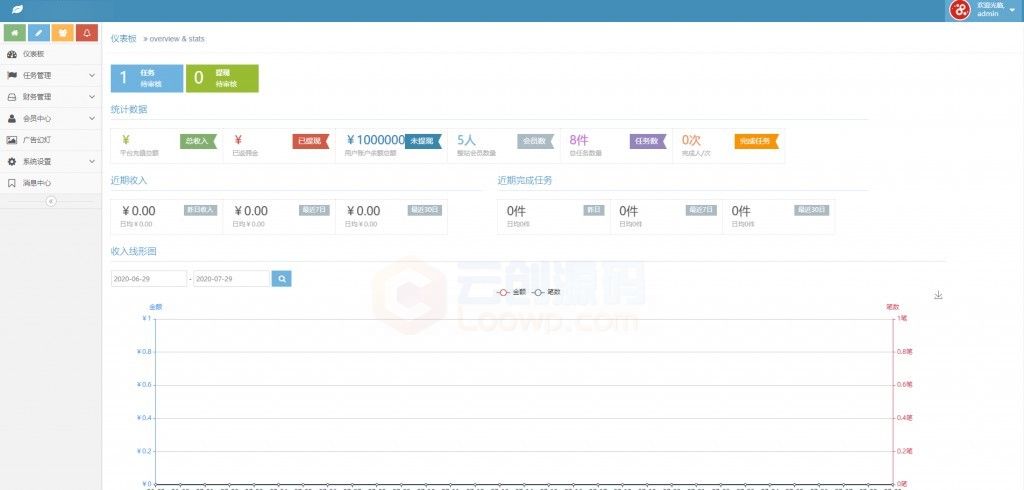Click the 最近7日 income badge
Image resolution: width=1024 pixels, height=490 pixels.
click(x=314, y=210)
